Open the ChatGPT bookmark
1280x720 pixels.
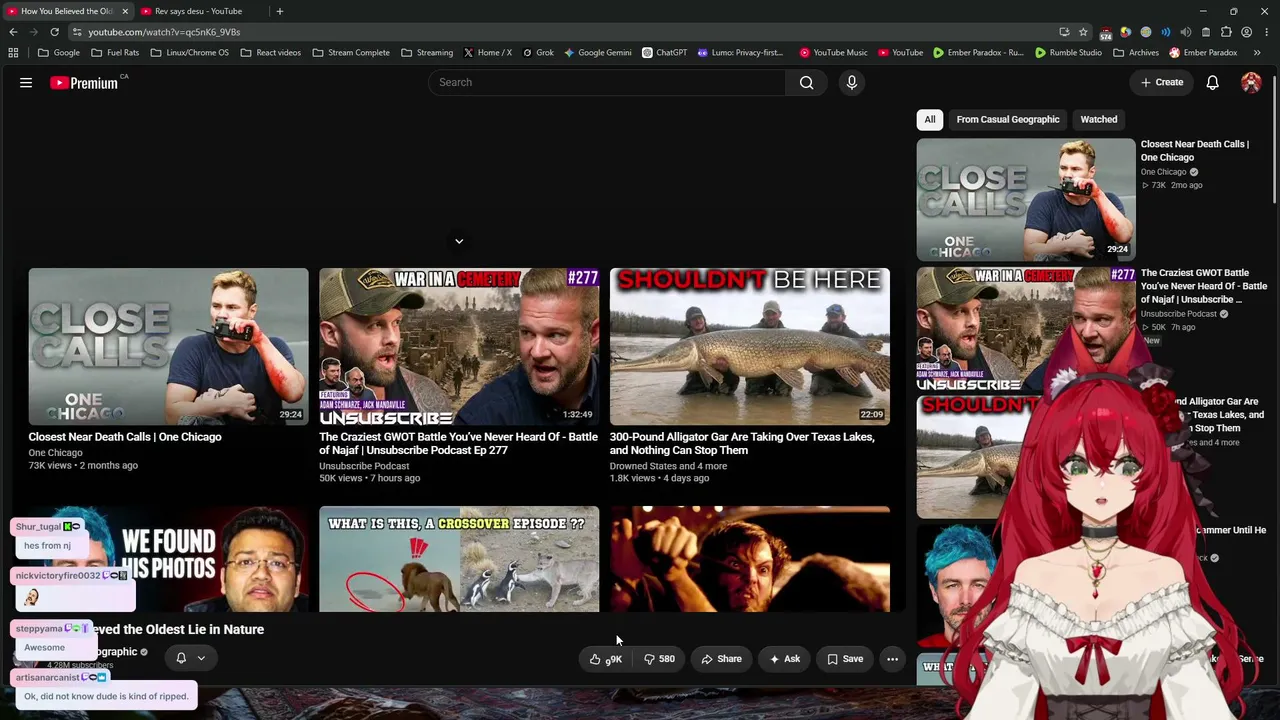pos(664,53)
